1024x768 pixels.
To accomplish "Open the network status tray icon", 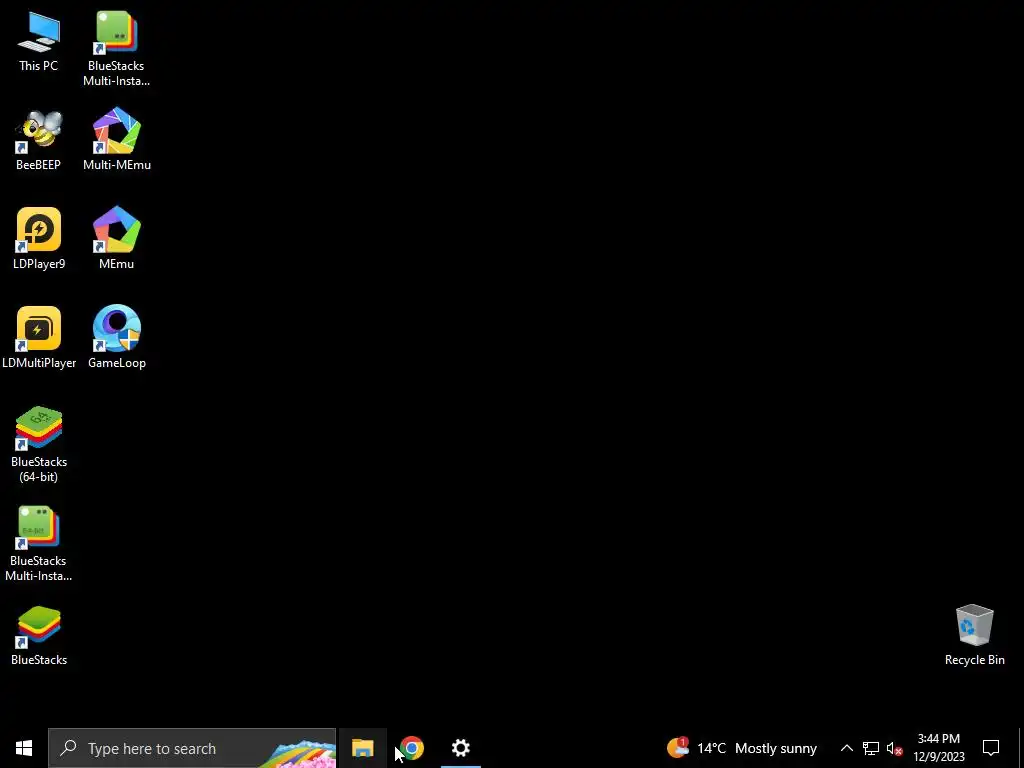I will click(871, 748).
